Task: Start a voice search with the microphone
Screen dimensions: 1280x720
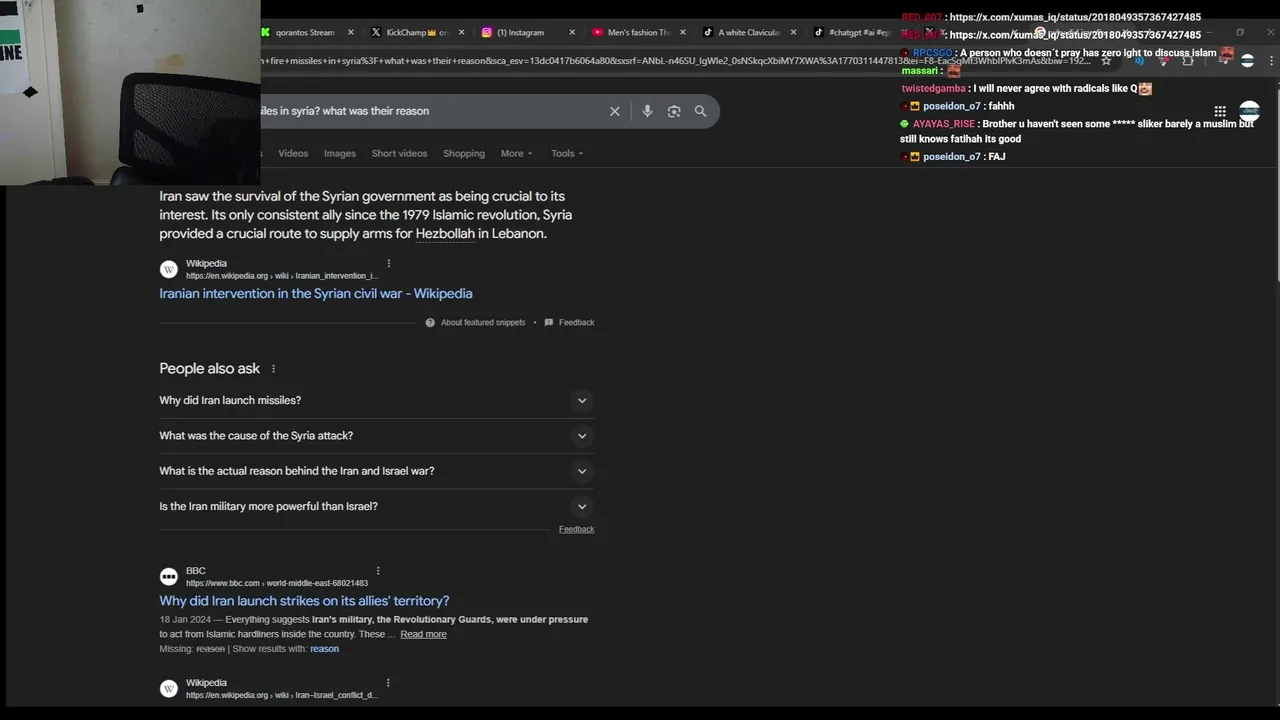Action: tap(647, 111)
